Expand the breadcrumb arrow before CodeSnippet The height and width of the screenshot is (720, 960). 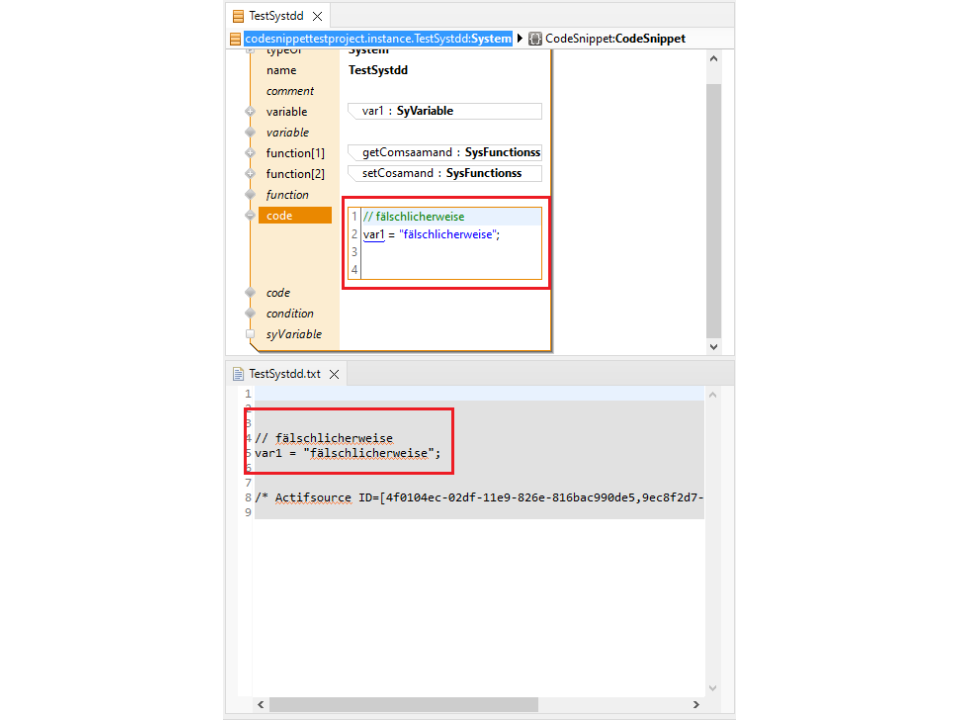point(520,39)
